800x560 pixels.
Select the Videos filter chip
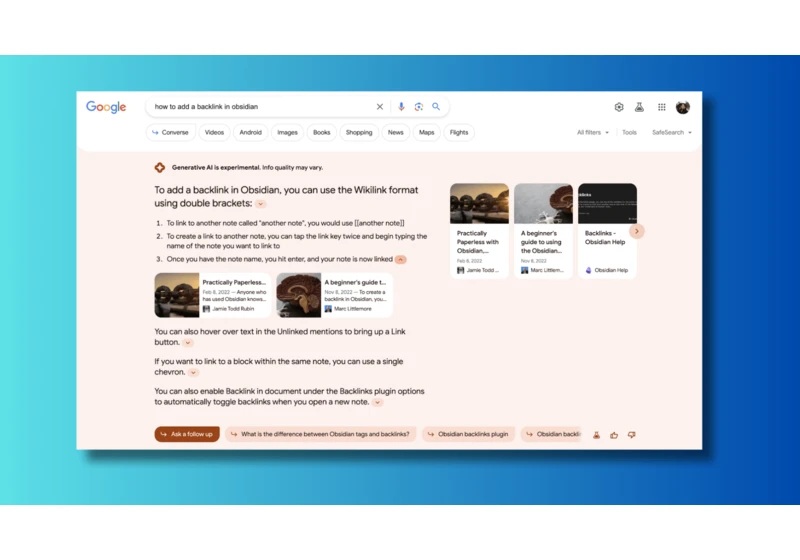[214, 133]
